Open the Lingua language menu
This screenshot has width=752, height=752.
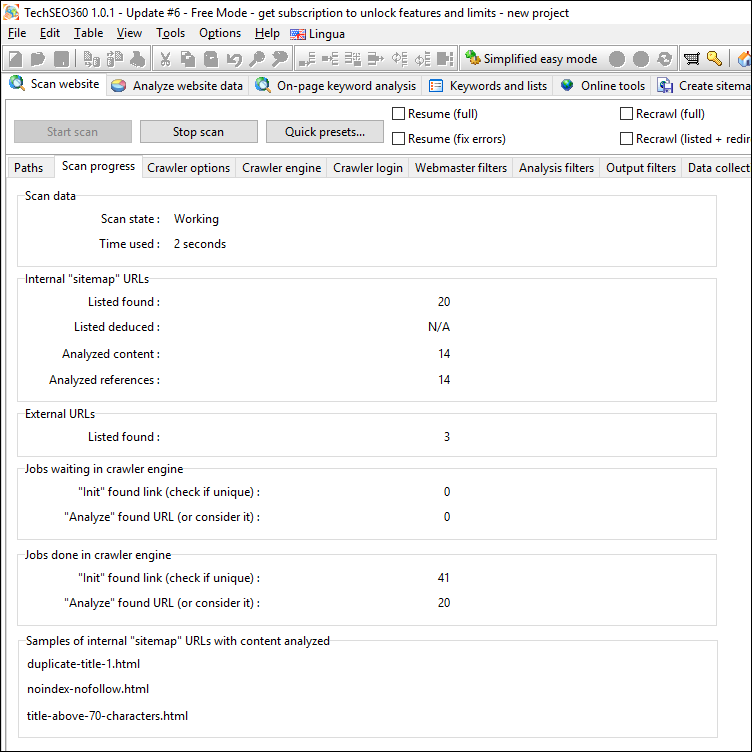[x=317, y=33]
